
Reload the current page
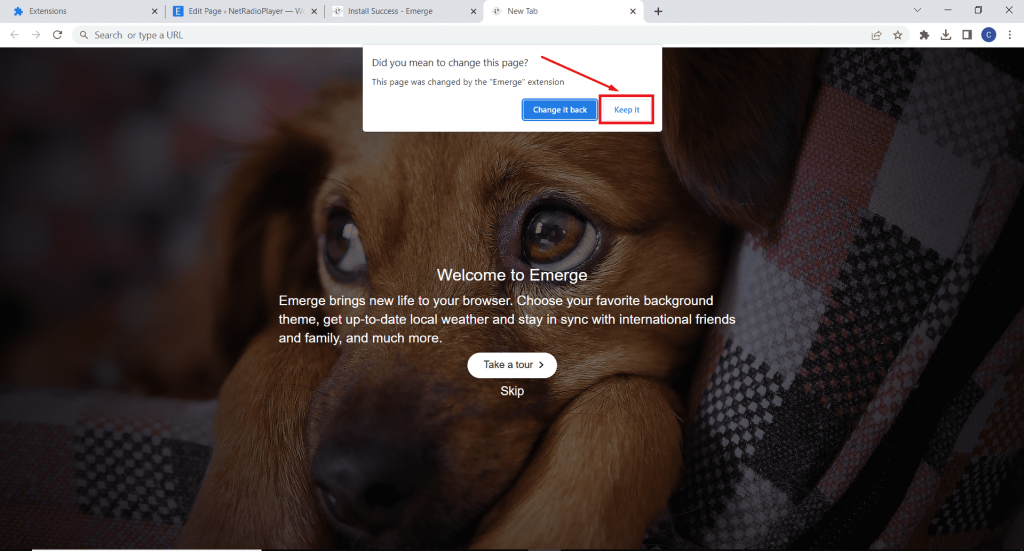[x=57, y=35]
